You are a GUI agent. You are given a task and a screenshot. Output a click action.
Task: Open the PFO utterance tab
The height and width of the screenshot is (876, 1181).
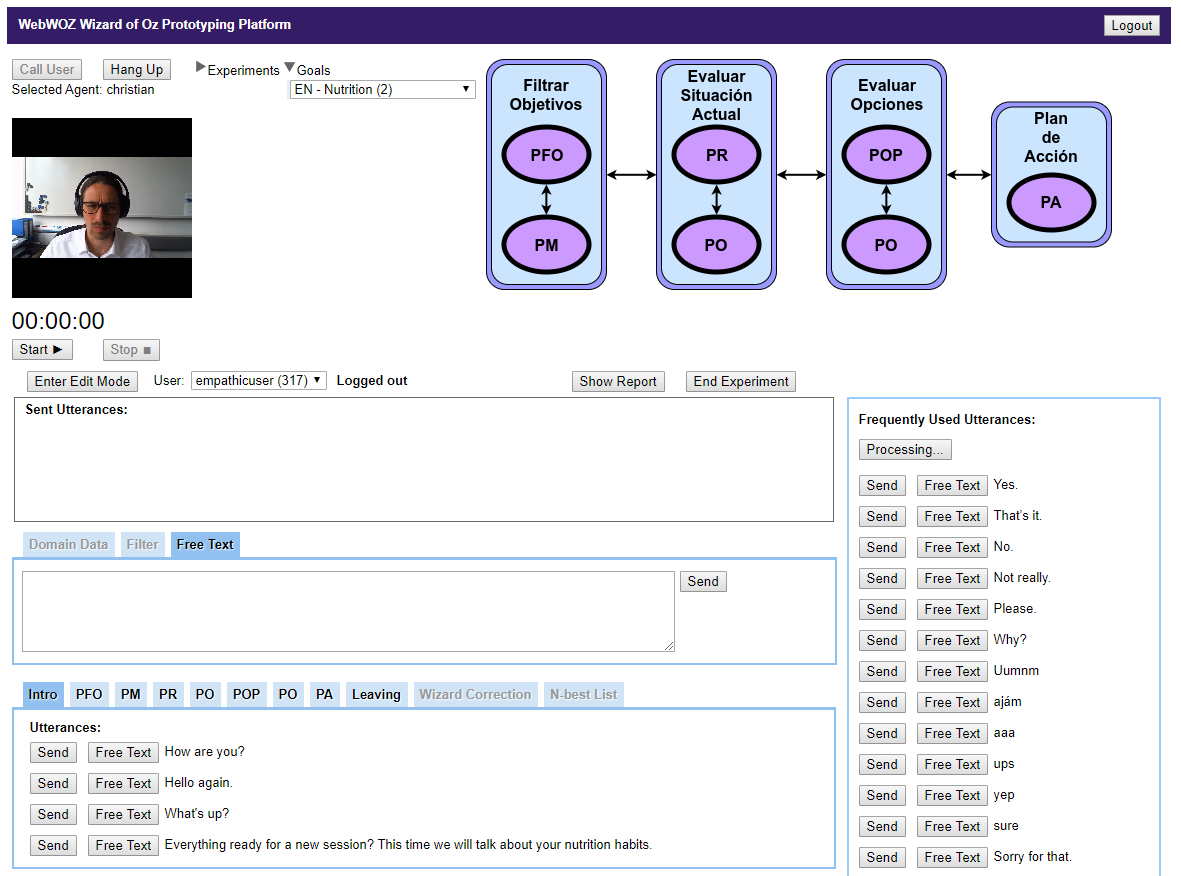tap(89, 694)
